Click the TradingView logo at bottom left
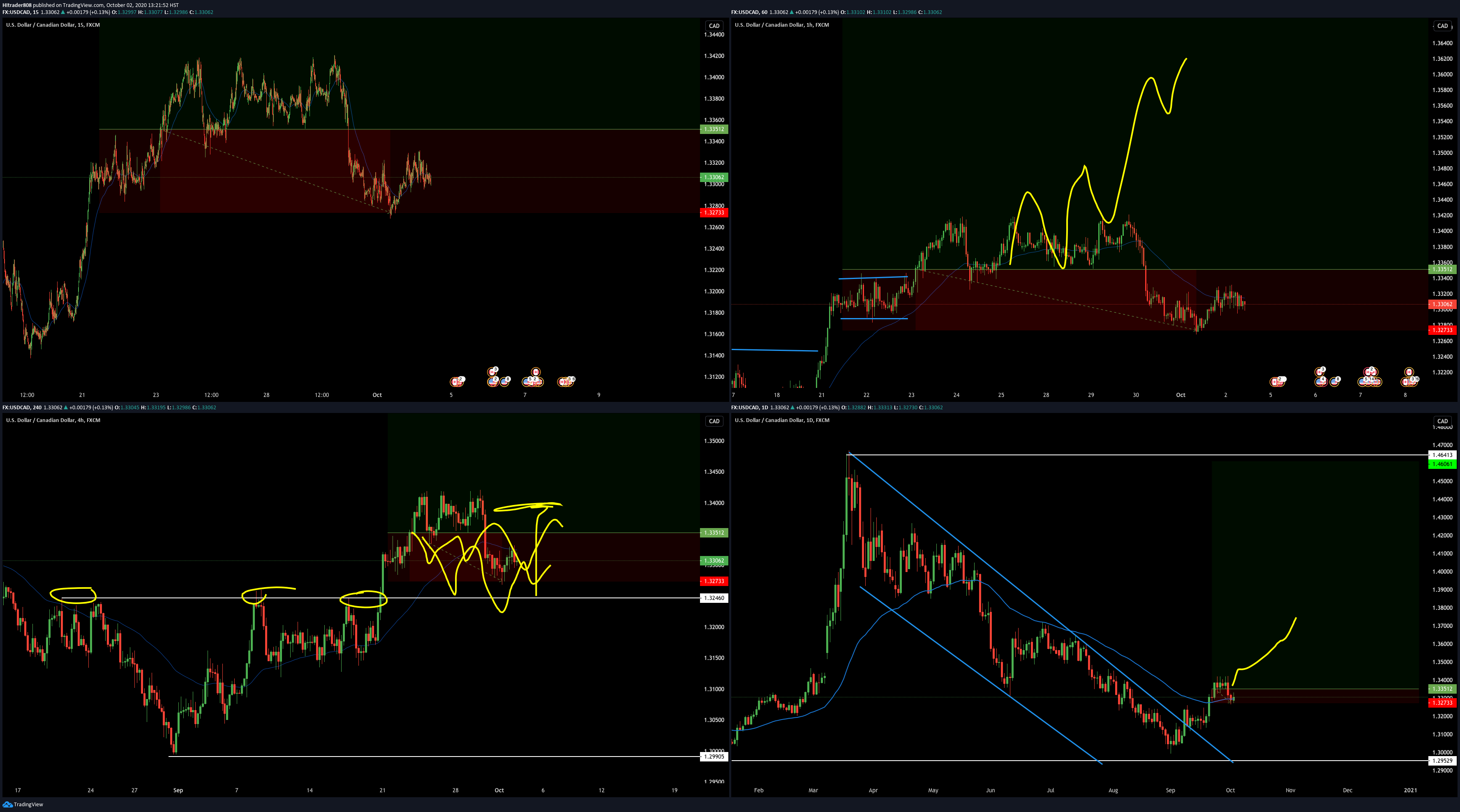Viewport: 1460px width, 812px height. tap(23, 804)
